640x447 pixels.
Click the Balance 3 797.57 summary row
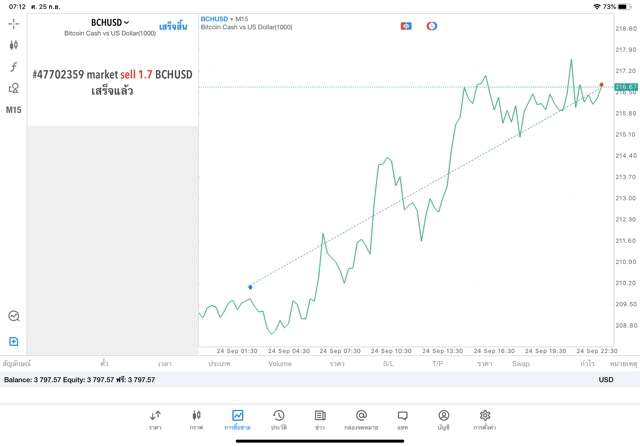click(320, 380)
